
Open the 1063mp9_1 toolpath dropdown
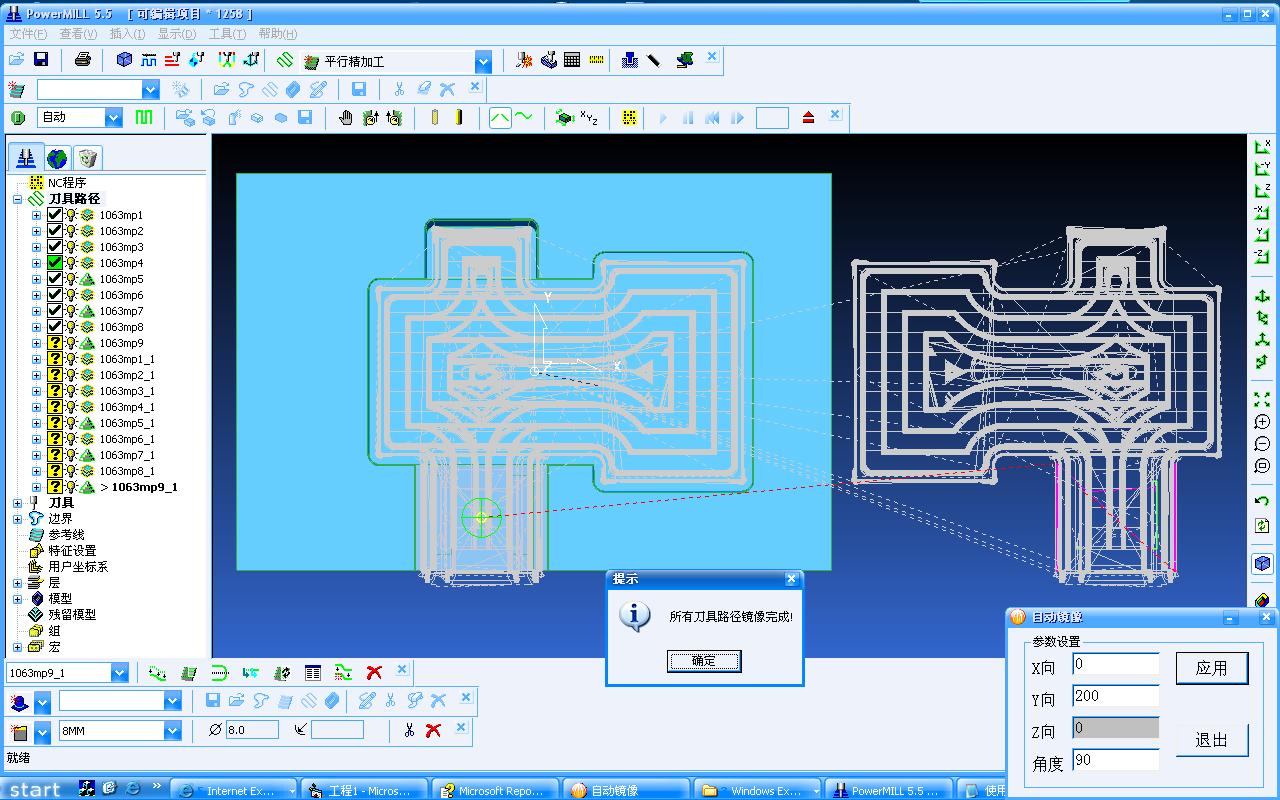click(119, 673)
